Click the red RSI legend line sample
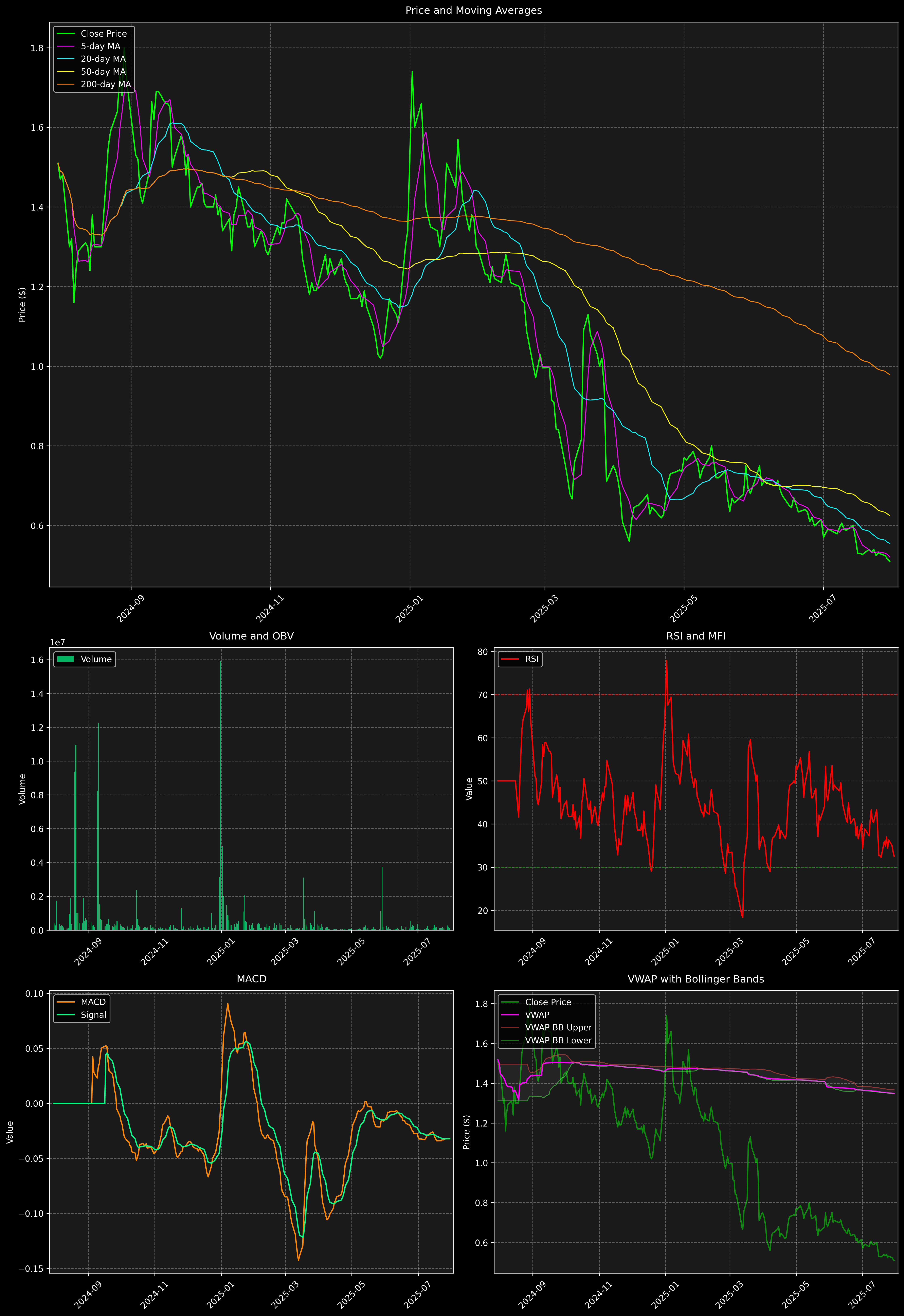The height and width of the screenshot is (1316, 904). point(510,659)
